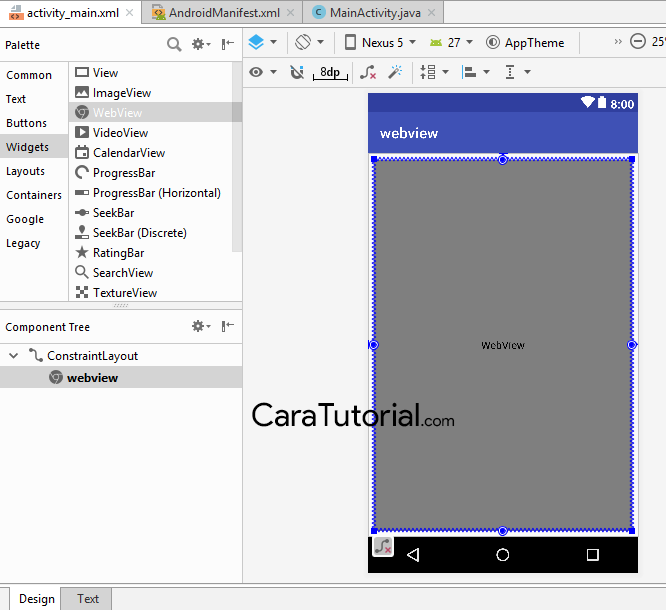Image resolution: width=666 pixels, height=610 pixels.
Task: Select the Google palette category
Action: [34, 219]
